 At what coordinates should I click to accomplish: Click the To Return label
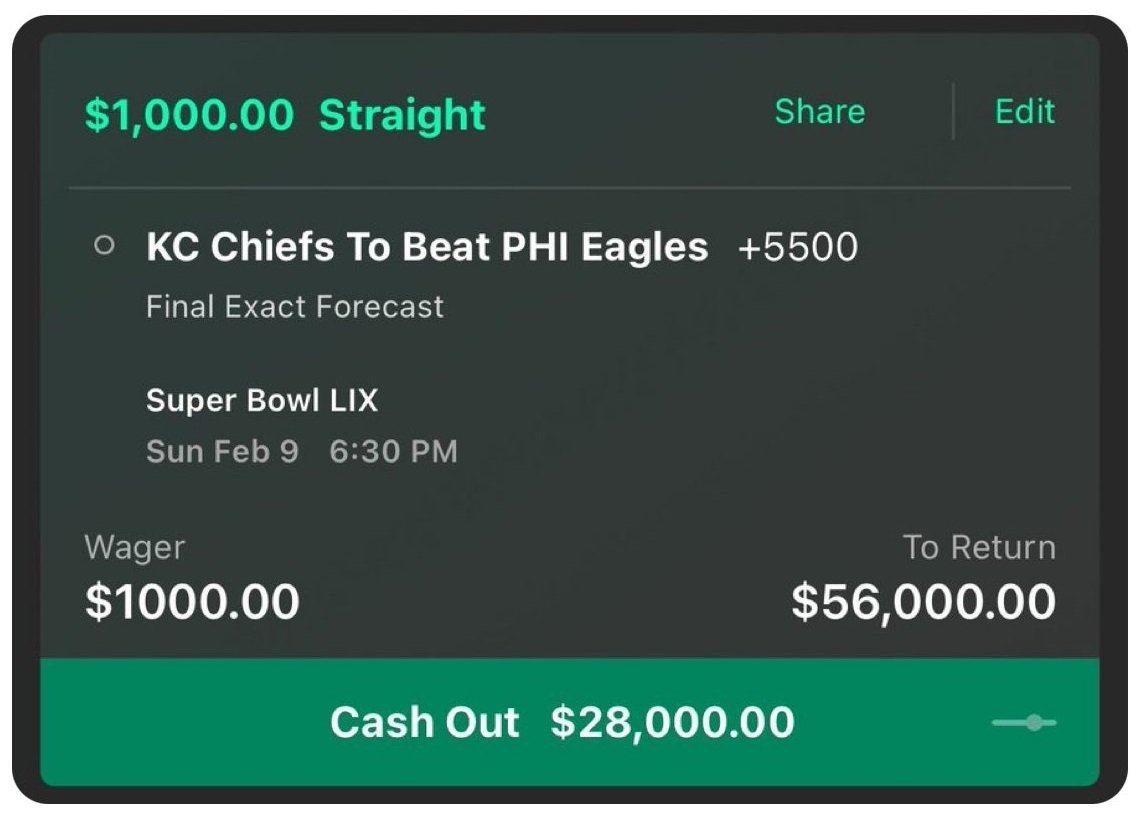tap(979, 548)
